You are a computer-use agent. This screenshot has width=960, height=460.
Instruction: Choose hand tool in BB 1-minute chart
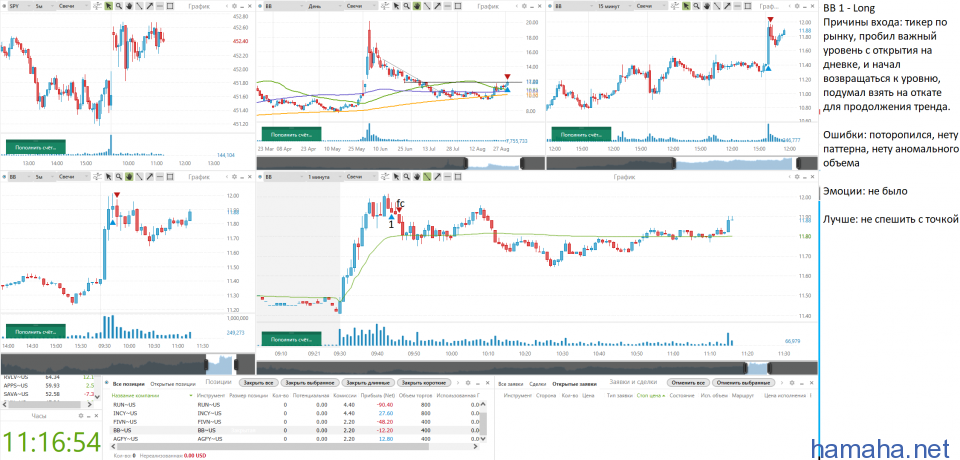pyautogui.click(x=416, y=177)
